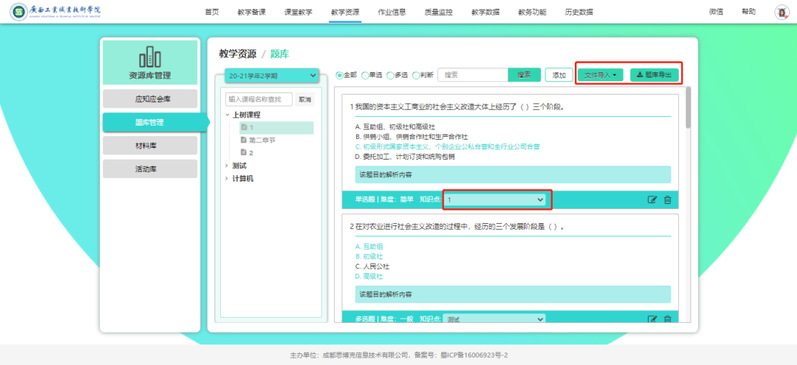The width and height of the screenshot is (797, 365).
Task: Open the 20-21学年2学期 semester dropdown
Action: (271, 76)
